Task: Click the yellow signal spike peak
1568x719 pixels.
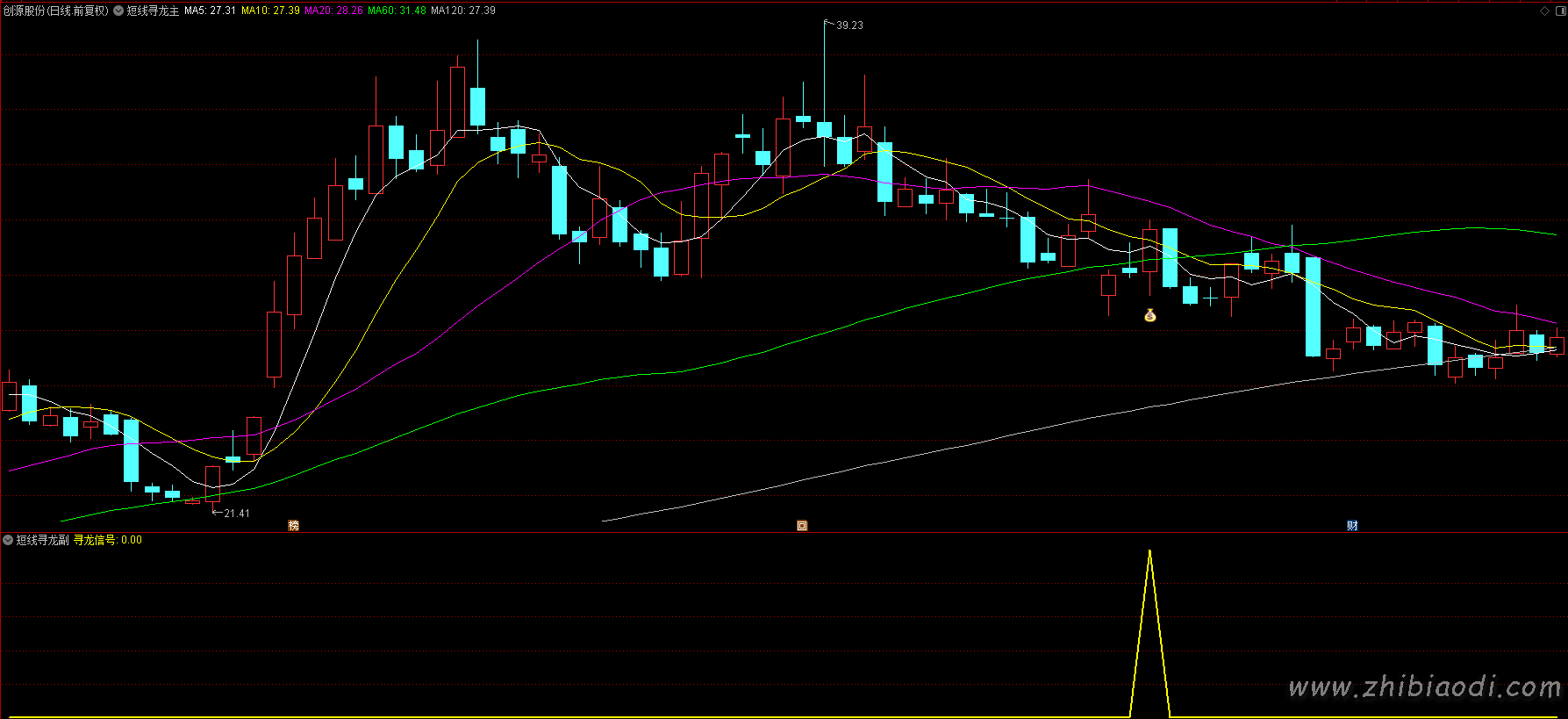Action: click(1149, 551)
